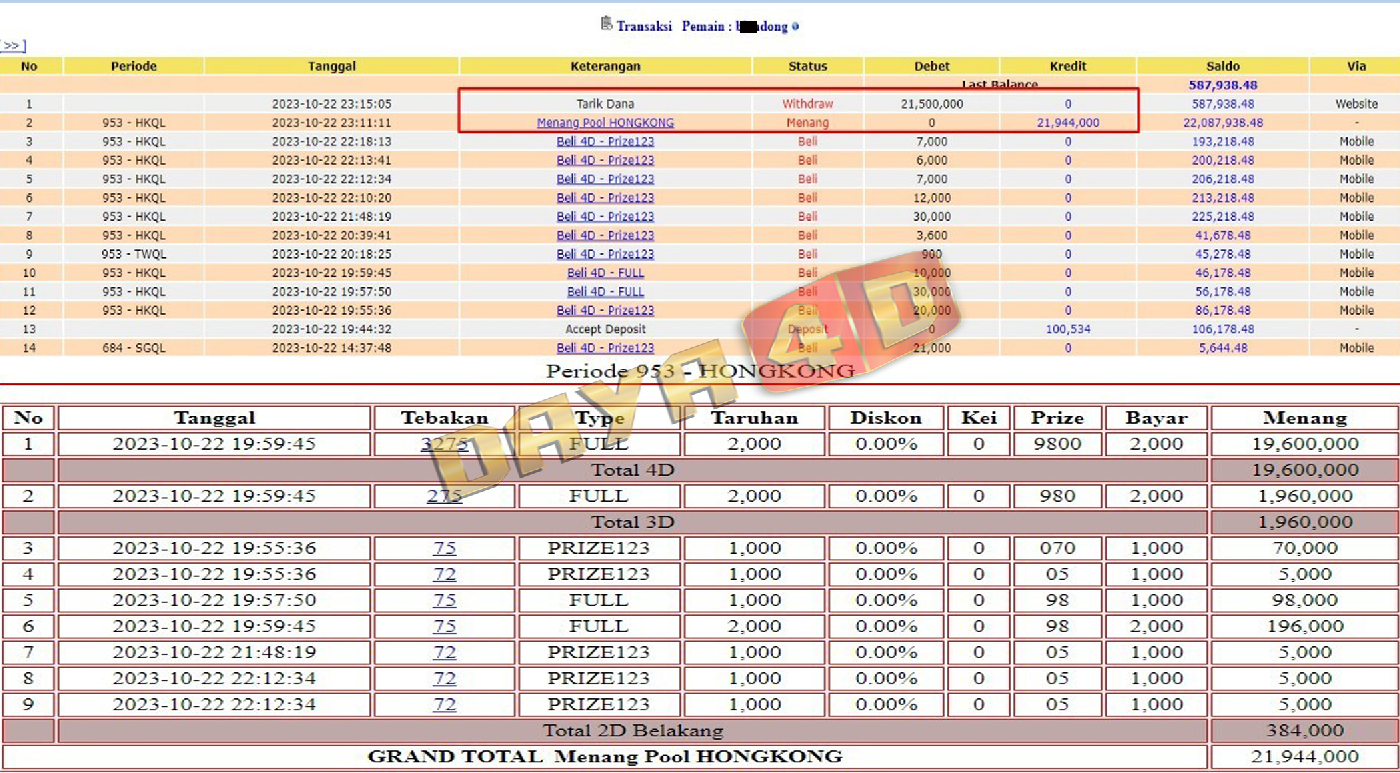Click the [>>] next page link

tap(13, 46)
